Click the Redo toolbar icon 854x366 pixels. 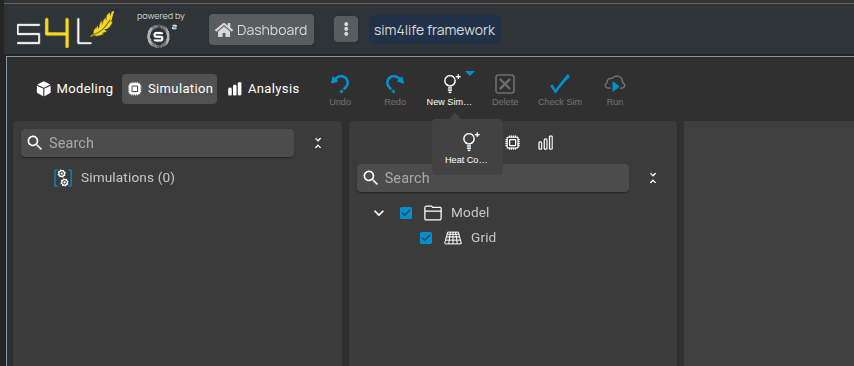point(395,84)
